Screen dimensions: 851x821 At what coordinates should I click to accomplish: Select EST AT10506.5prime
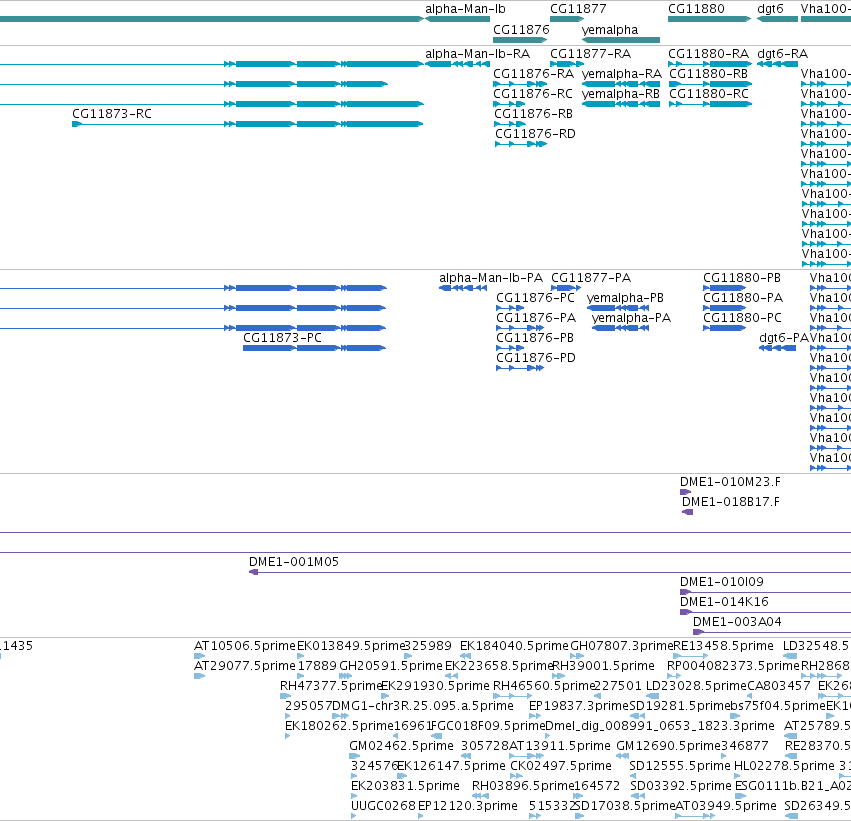click(245, 646)
